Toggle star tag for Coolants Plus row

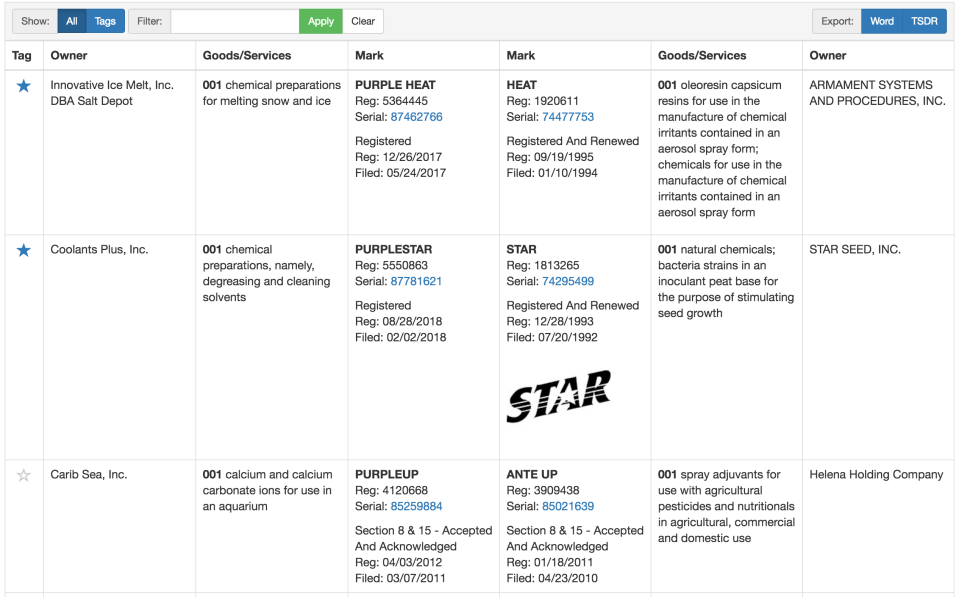click(x=24, y=250)
